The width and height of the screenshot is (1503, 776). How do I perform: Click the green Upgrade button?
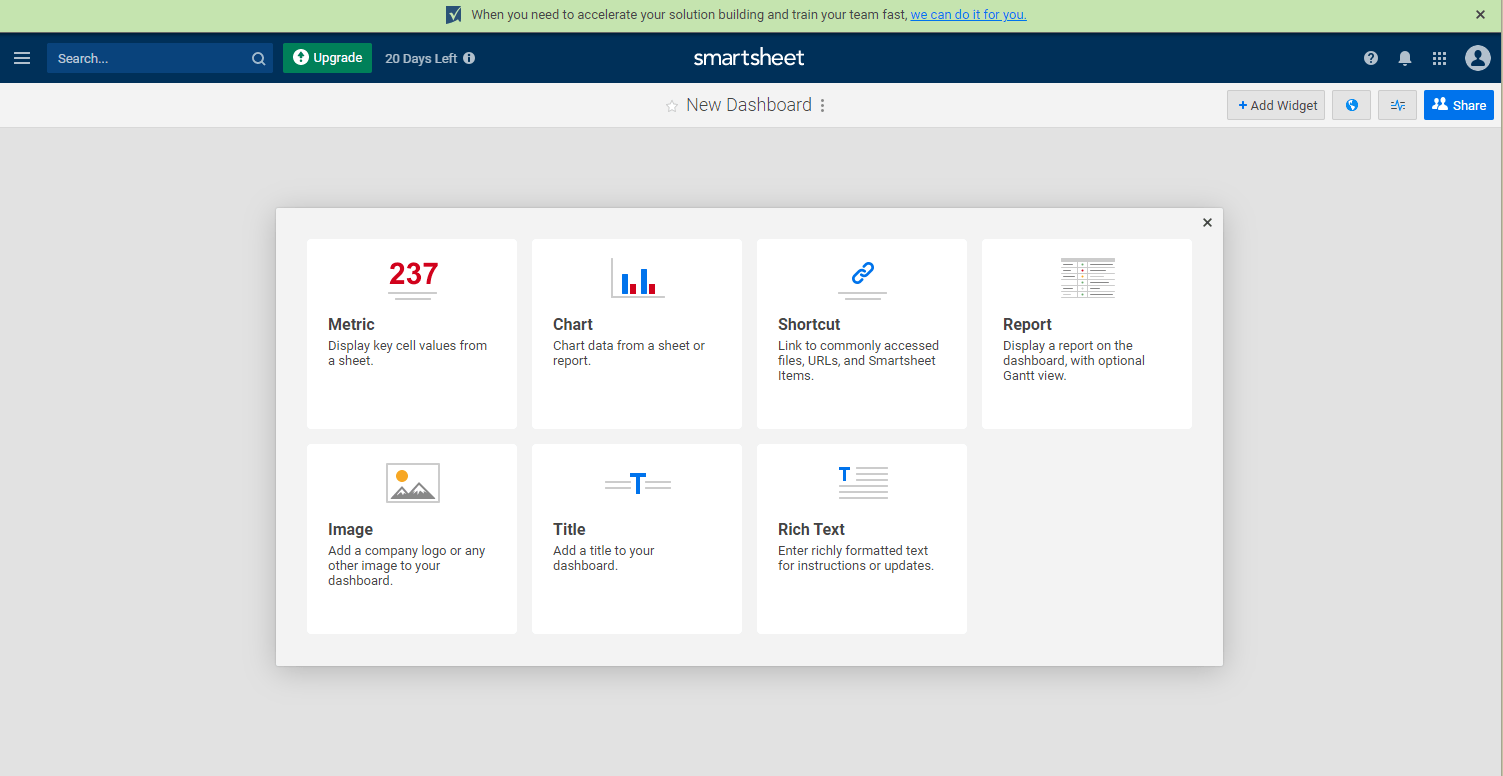(x=327, y=58)
